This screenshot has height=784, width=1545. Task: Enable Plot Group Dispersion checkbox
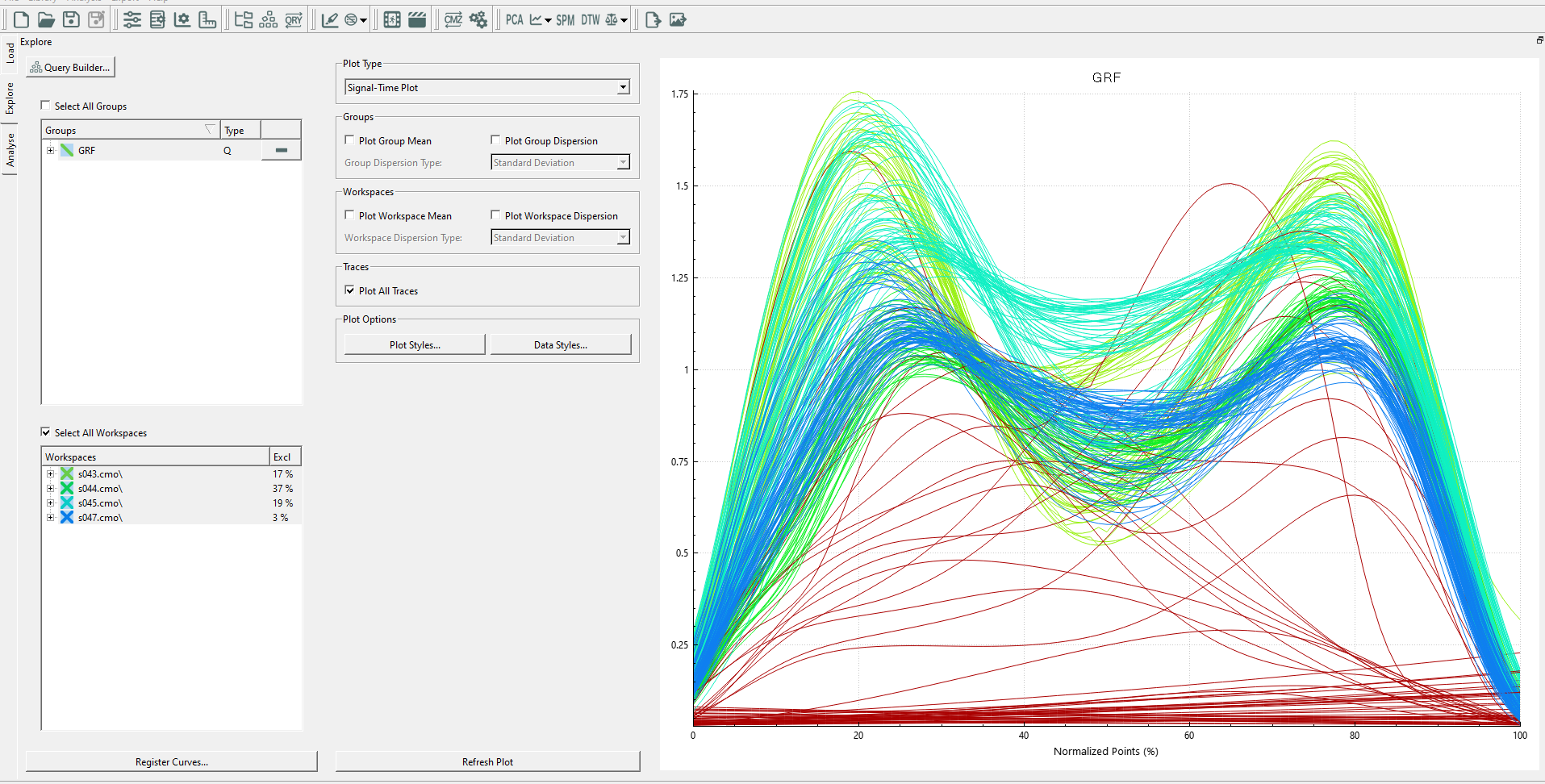coord(495,140)
